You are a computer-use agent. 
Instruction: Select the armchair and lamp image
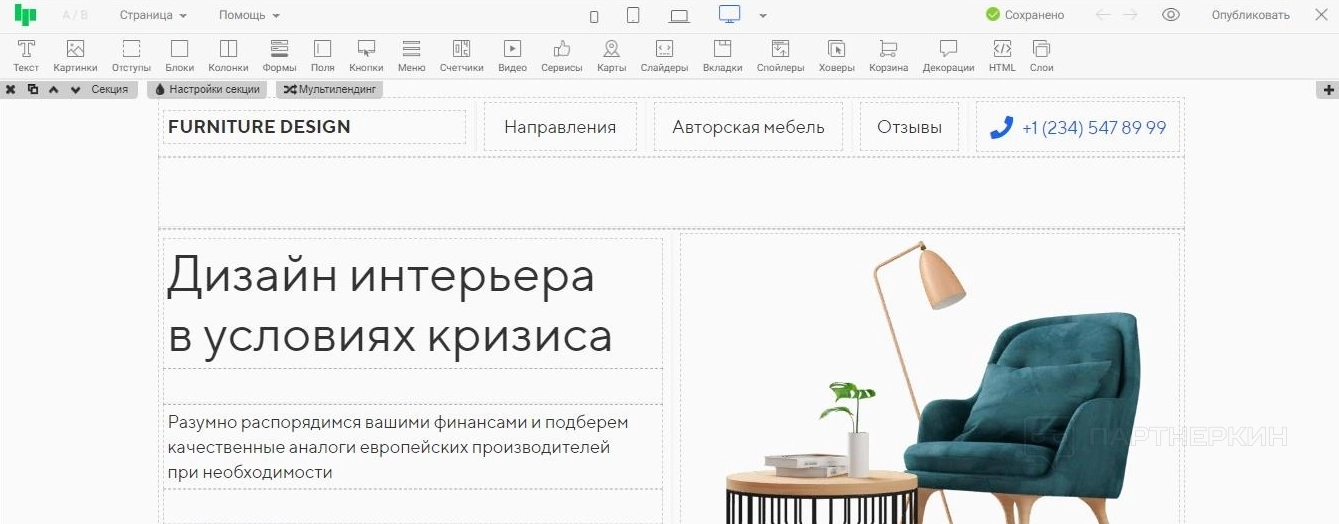[x=930, y=380]
